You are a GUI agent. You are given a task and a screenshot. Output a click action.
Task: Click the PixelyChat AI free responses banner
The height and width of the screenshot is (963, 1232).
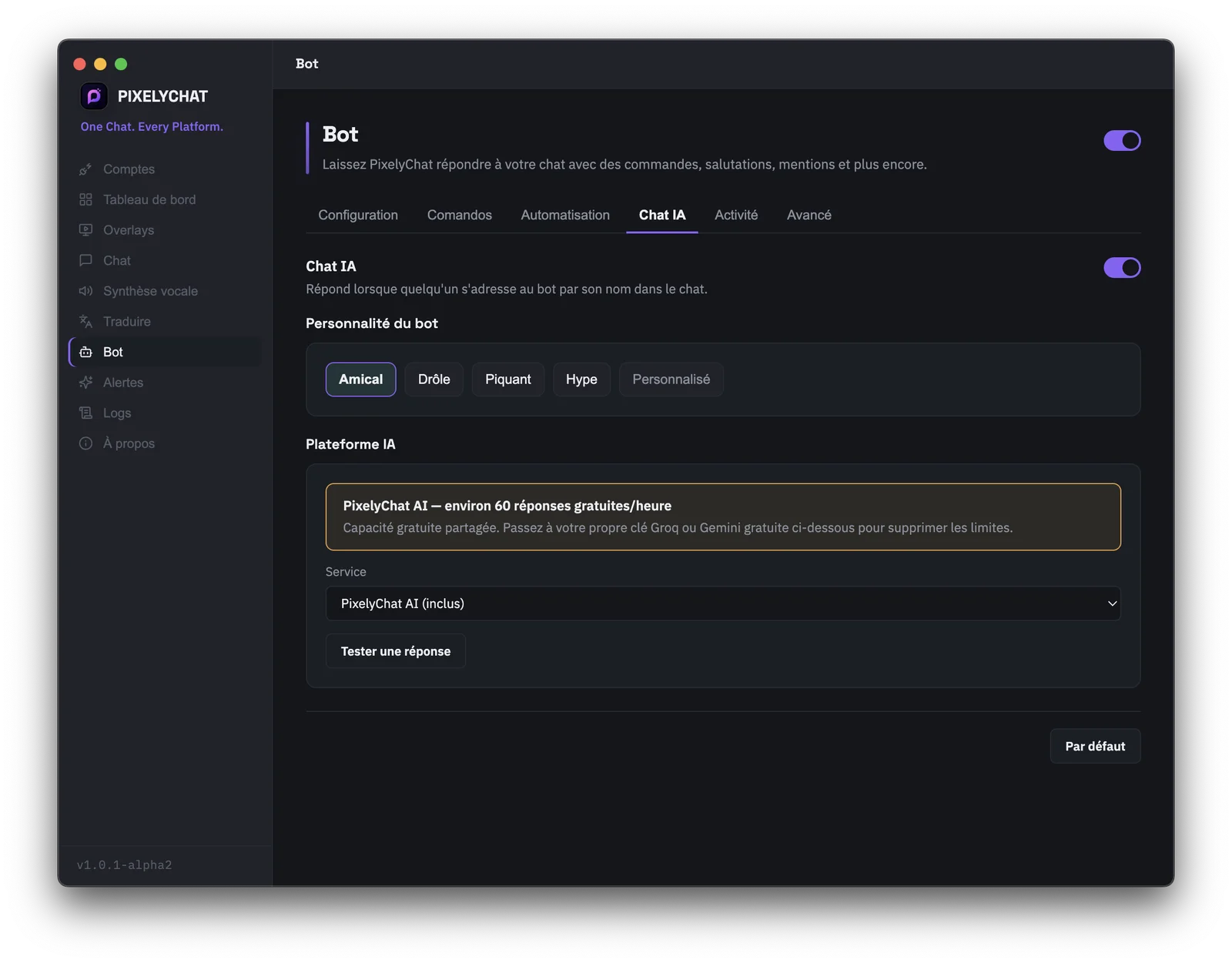(723, 517)
